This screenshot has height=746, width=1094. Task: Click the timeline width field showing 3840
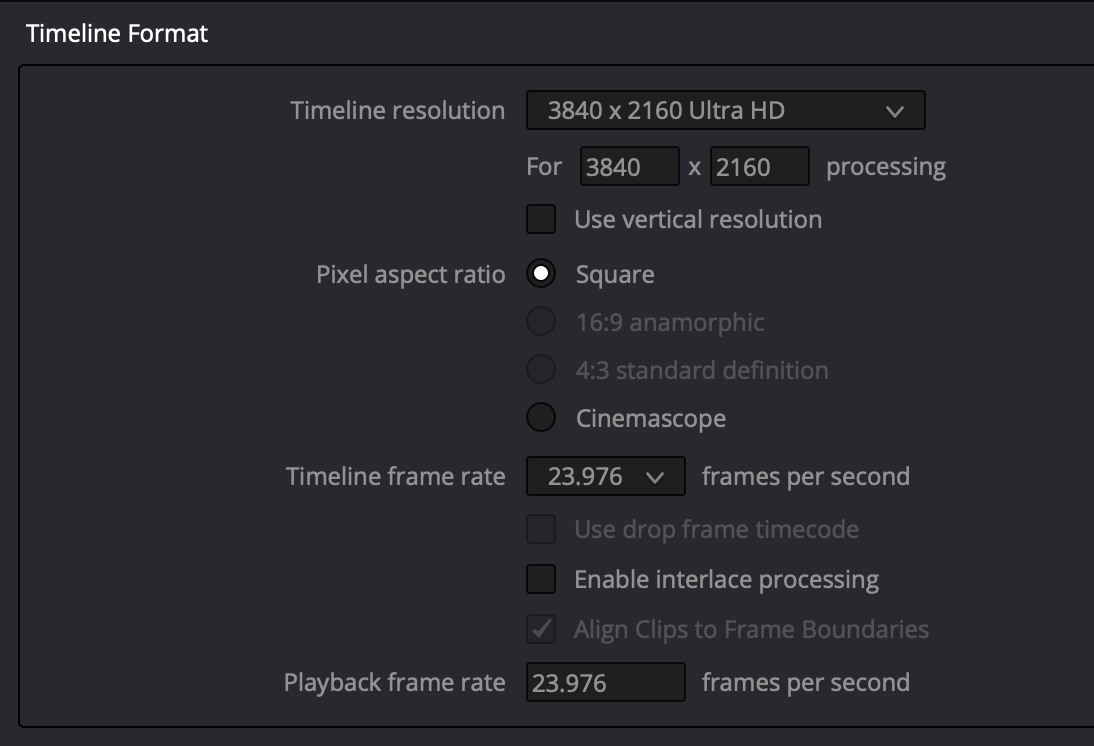[x=629, y=167]
